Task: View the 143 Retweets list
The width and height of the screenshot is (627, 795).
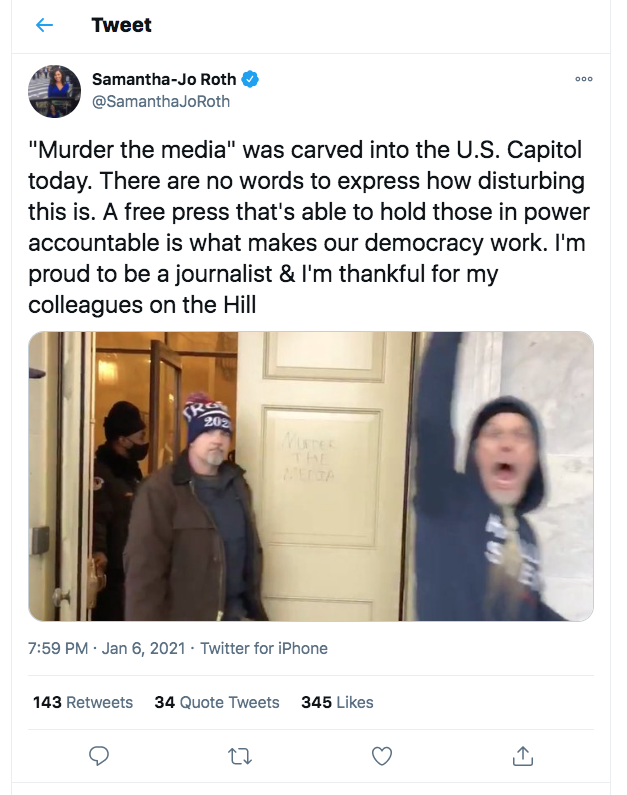Action: tap(83, 702)
